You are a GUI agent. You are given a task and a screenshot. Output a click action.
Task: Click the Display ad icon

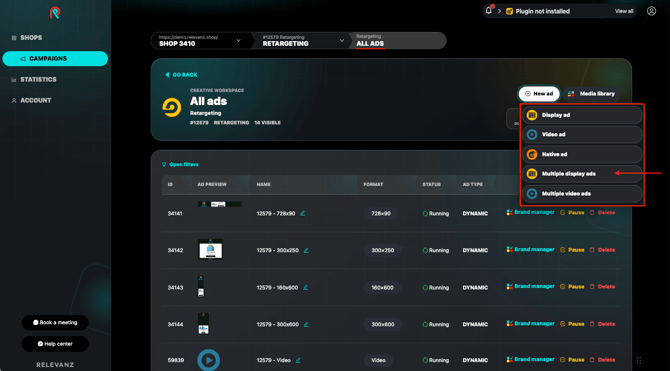coord(532,115)
